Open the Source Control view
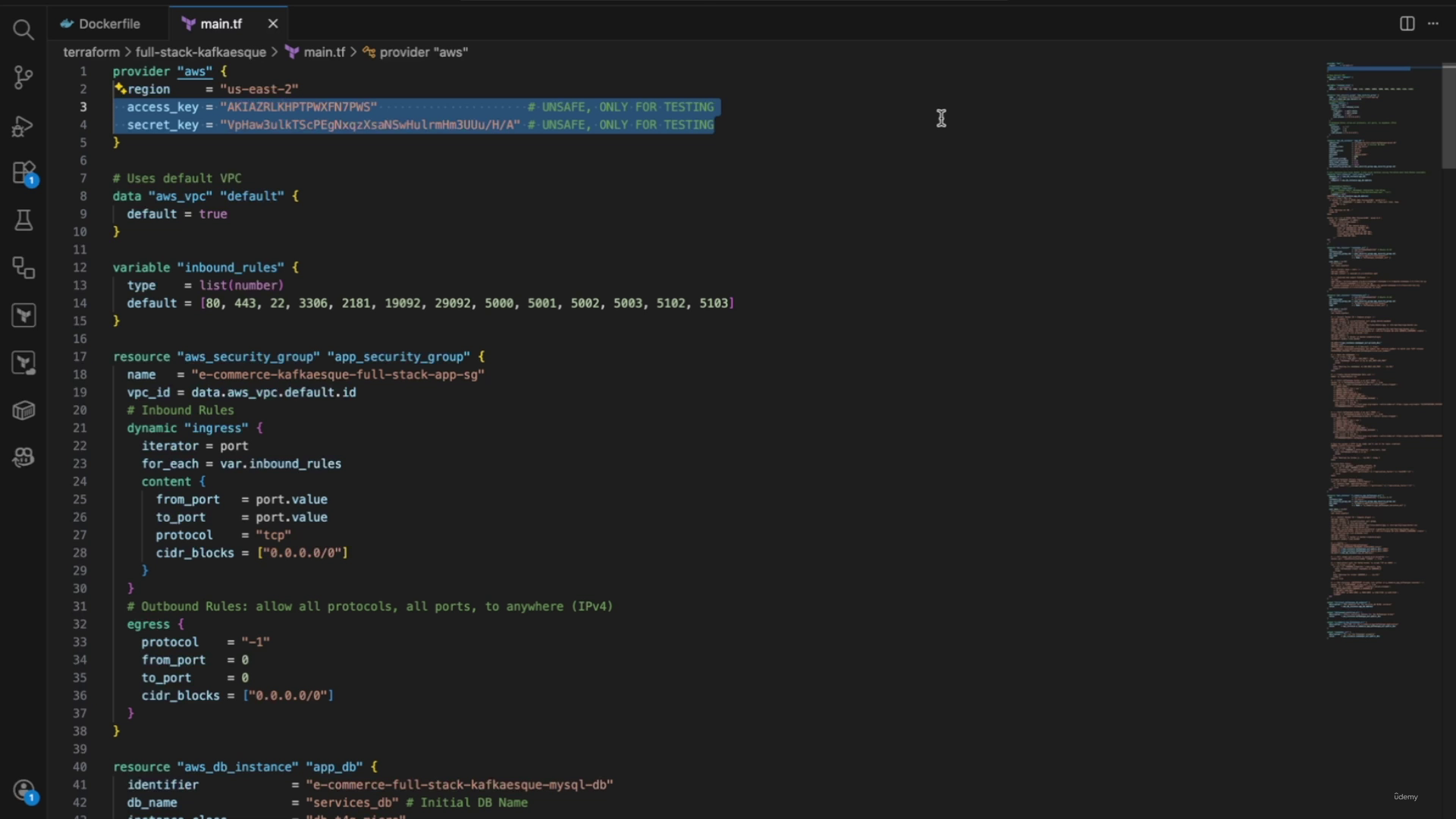 [24, 77]
